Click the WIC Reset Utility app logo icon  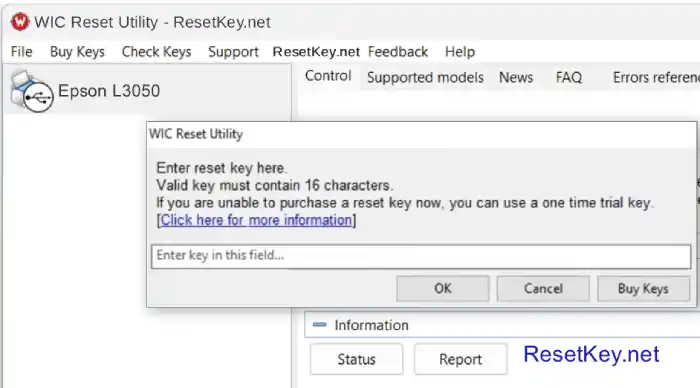20,22
